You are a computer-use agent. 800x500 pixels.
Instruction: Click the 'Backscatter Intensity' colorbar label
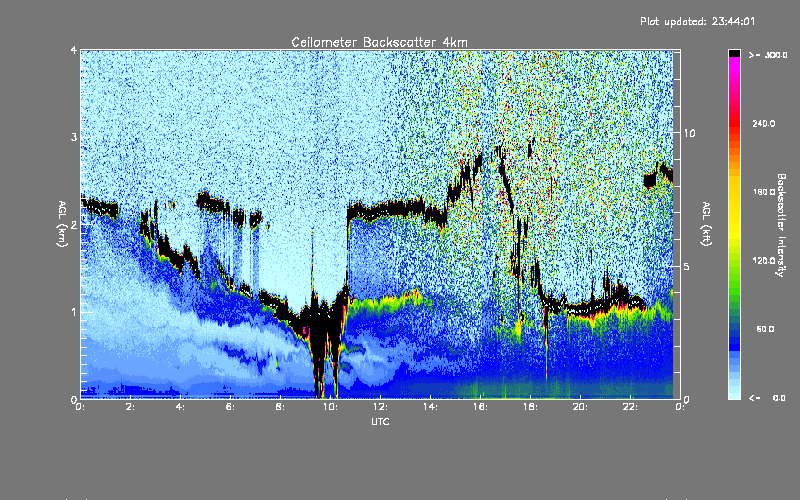click(781, 225)
